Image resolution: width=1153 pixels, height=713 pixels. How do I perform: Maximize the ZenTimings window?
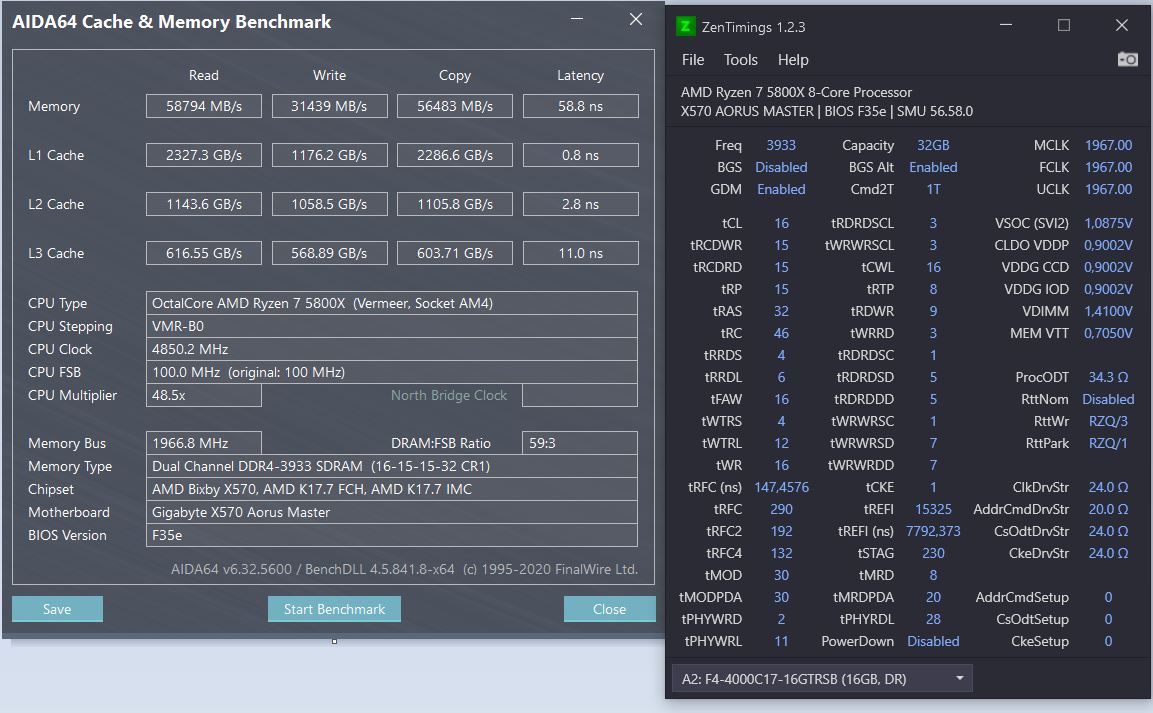1064,26
